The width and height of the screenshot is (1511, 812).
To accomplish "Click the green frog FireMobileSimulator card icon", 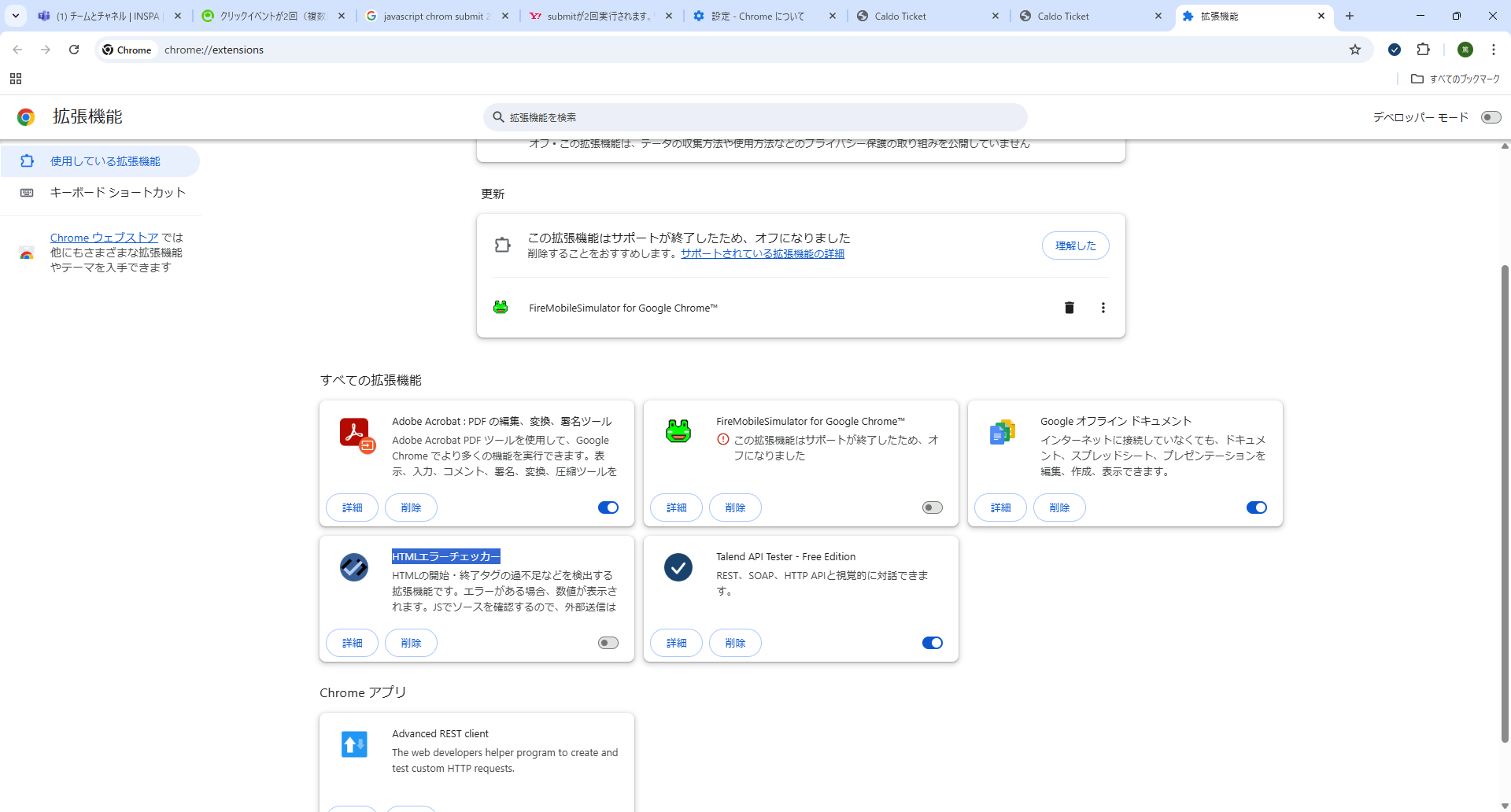I will 678,431.
